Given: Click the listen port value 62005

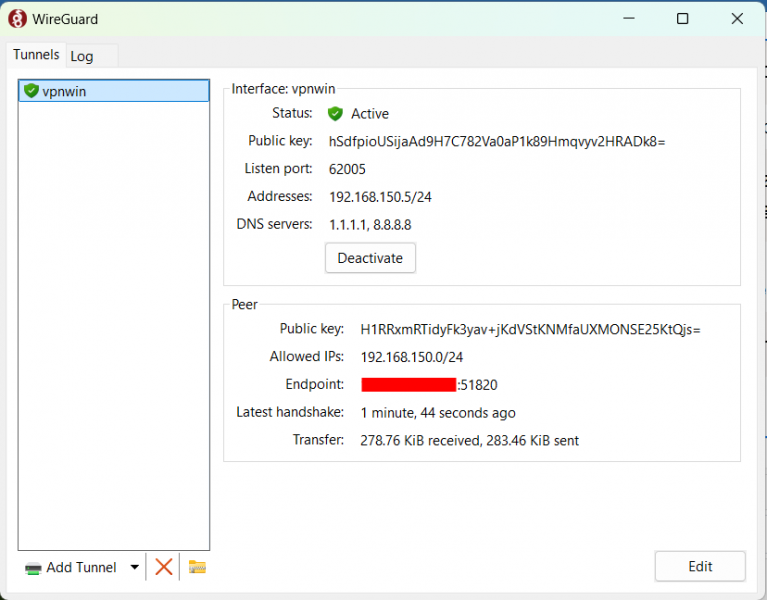Looking at the screenshot, I should [x=347, y=169].
